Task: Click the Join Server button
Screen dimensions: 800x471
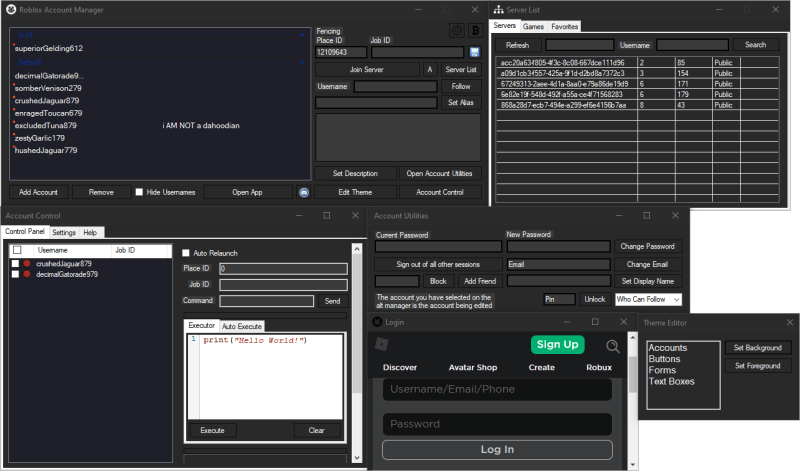Action: point(367,69)
